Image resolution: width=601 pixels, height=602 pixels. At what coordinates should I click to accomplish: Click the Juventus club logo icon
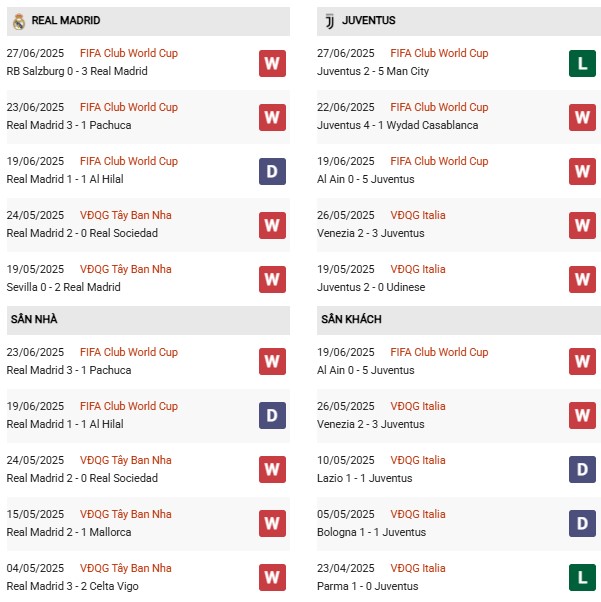point(329,21)
